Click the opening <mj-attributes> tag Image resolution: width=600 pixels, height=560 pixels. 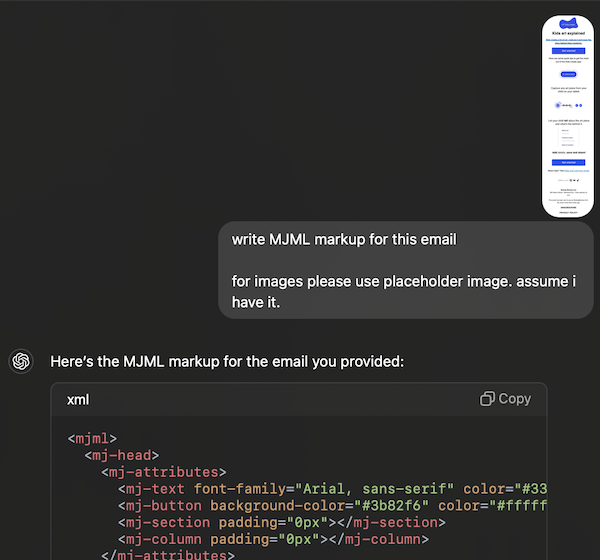click(163, 472)
